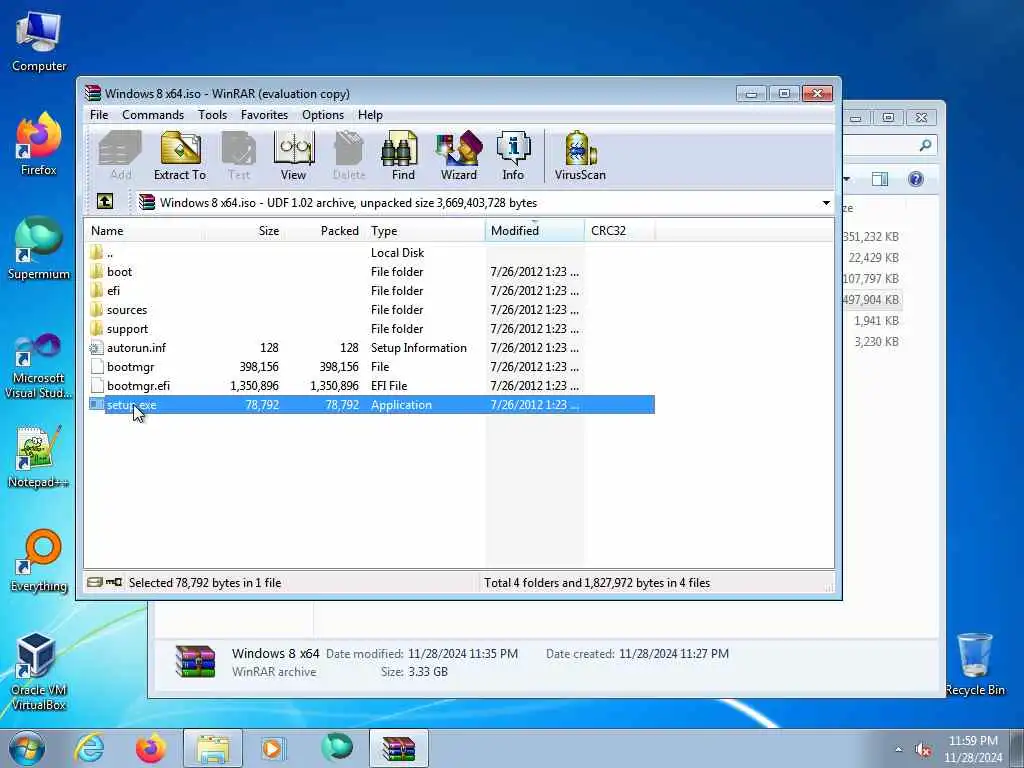Click the Extract To toolbar icon

tap(180, 155)
